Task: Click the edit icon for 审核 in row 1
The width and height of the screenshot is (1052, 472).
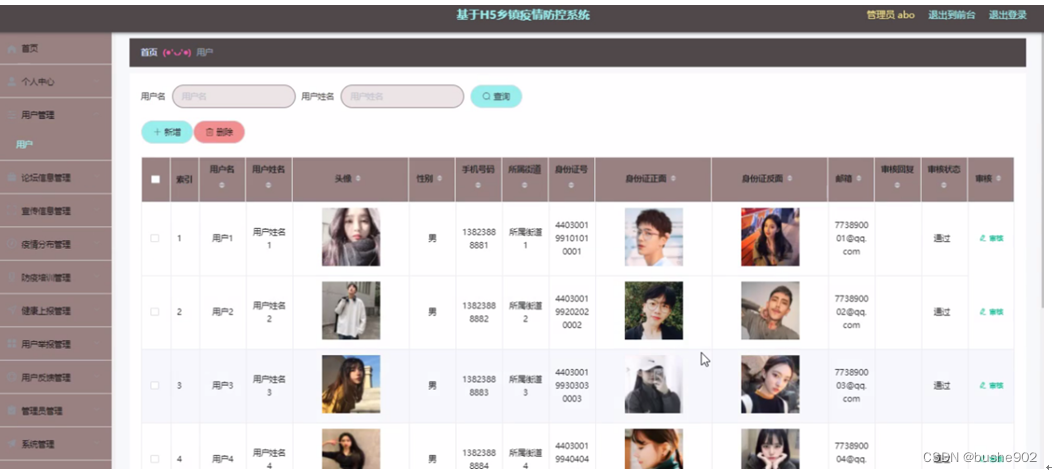Action: point(983,238)
